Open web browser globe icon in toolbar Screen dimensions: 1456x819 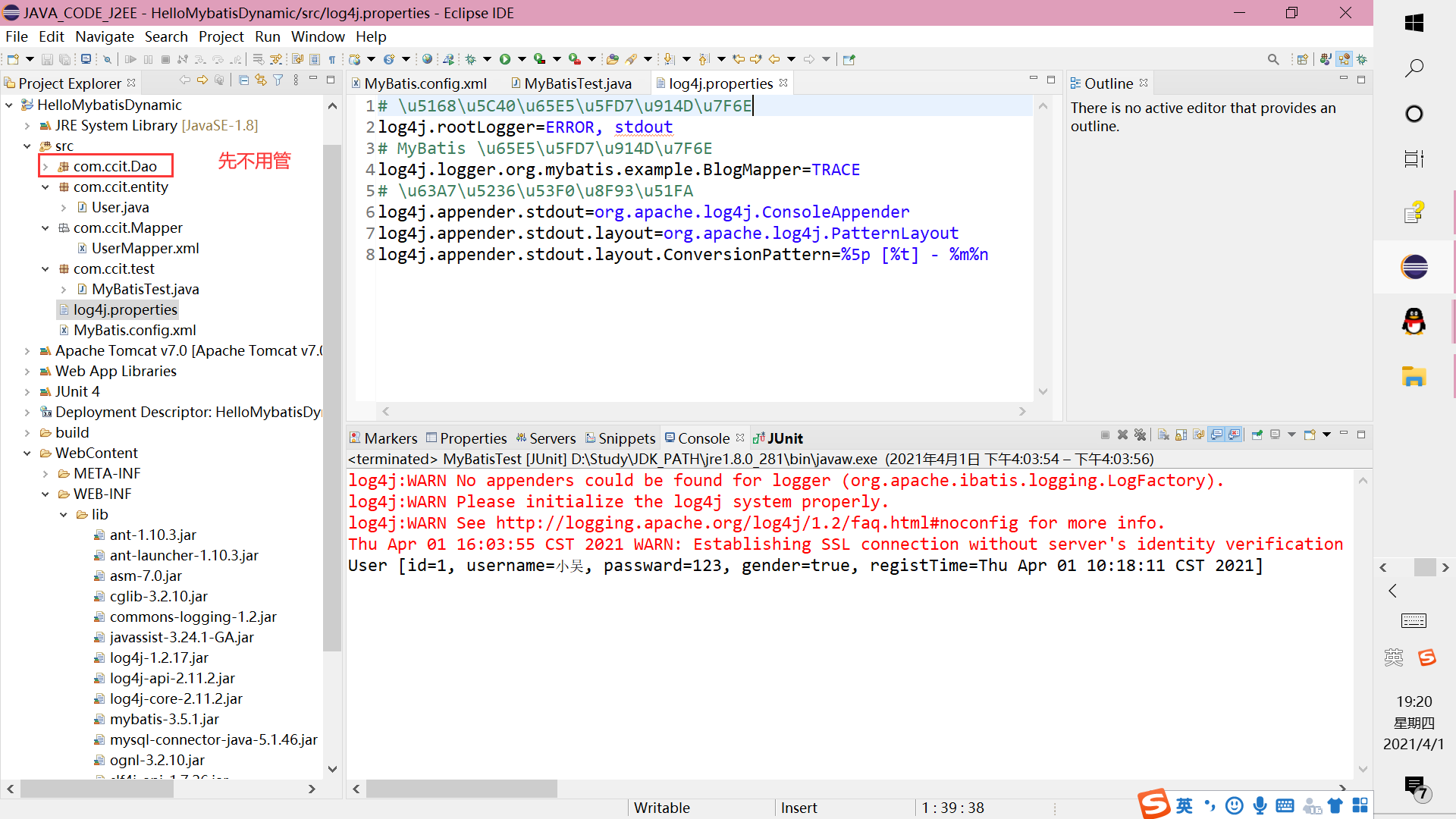(427, 59)
